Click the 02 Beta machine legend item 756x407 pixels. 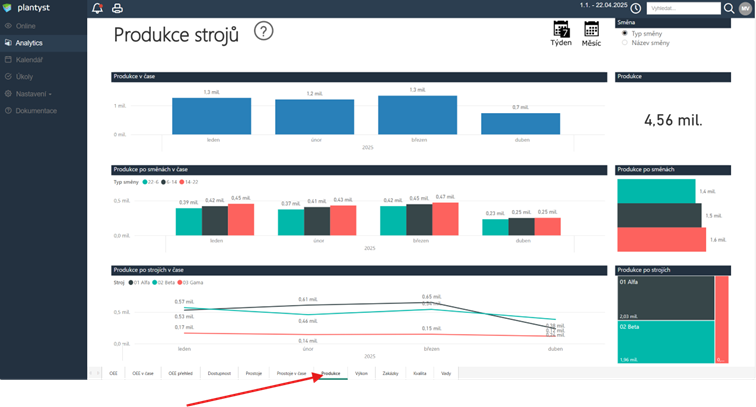point(163,283)
